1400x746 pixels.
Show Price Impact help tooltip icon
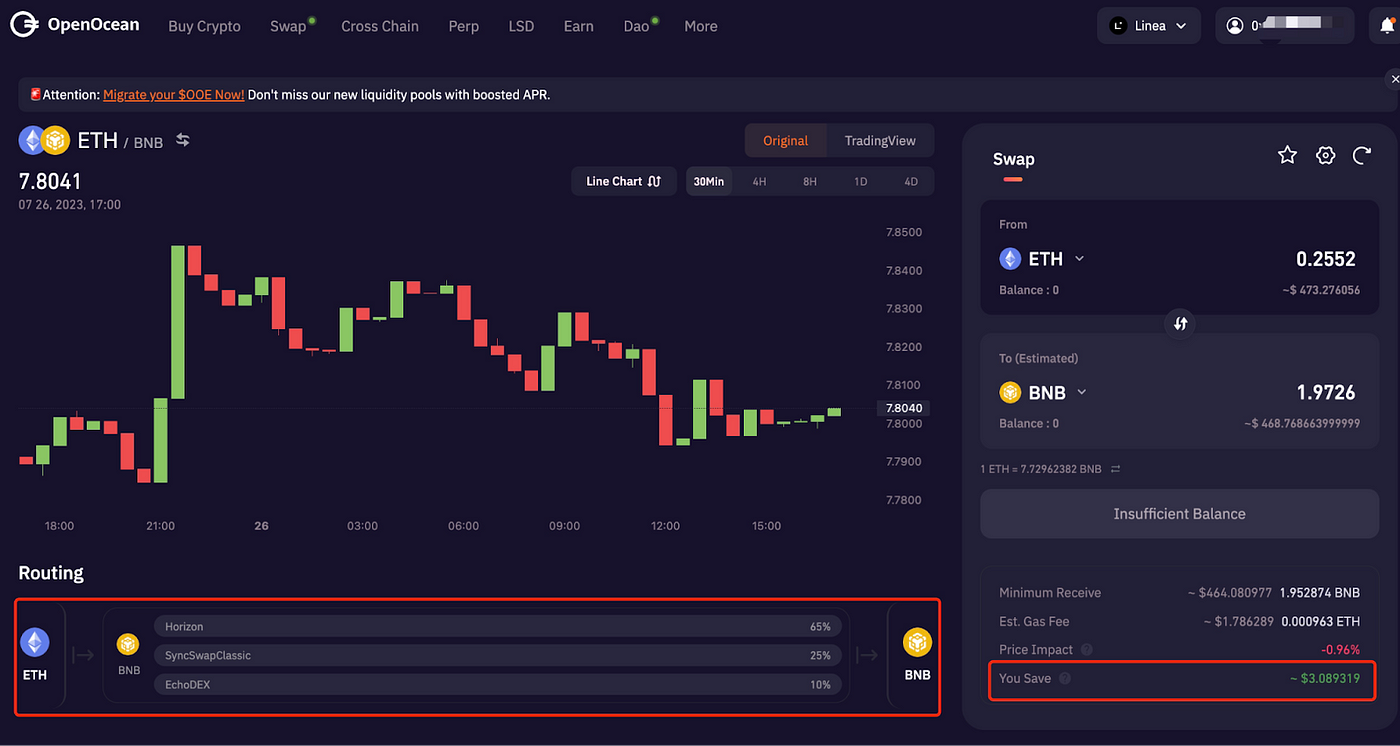(x=1086, y=650)
